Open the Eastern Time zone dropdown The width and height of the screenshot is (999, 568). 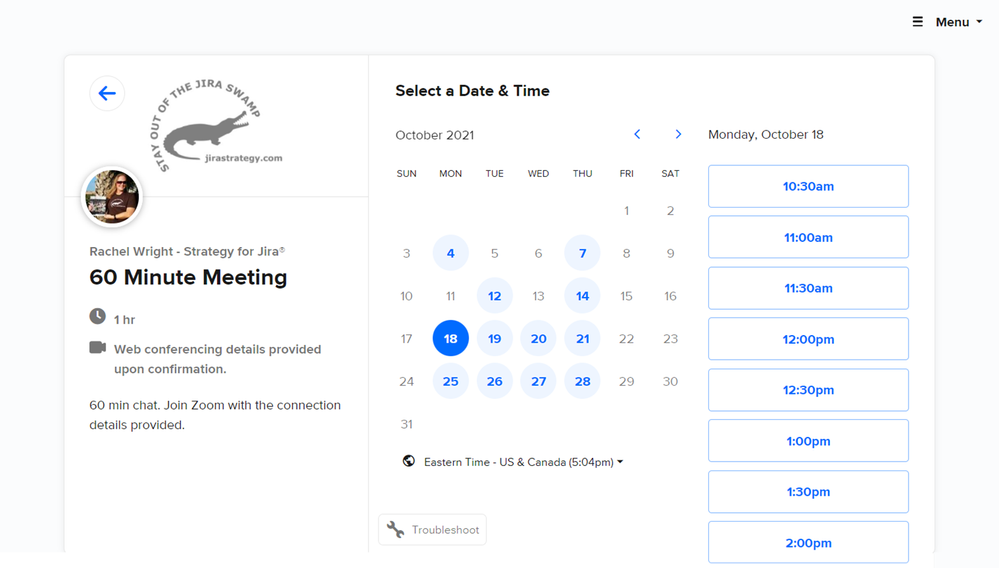coord(523,462)
